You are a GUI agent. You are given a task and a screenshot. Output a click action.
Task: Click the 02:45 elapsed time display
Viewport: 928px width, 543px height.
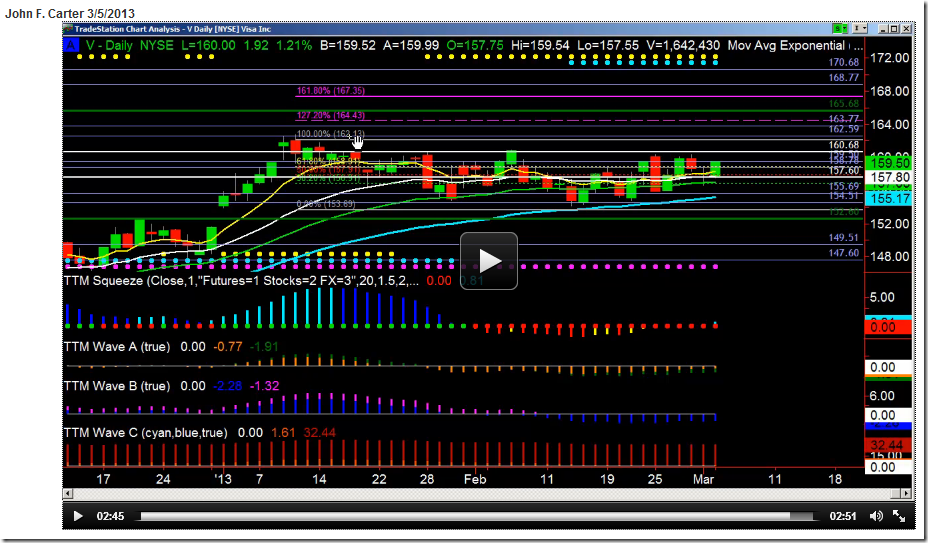pyautogui.click(x=110, y=516)
